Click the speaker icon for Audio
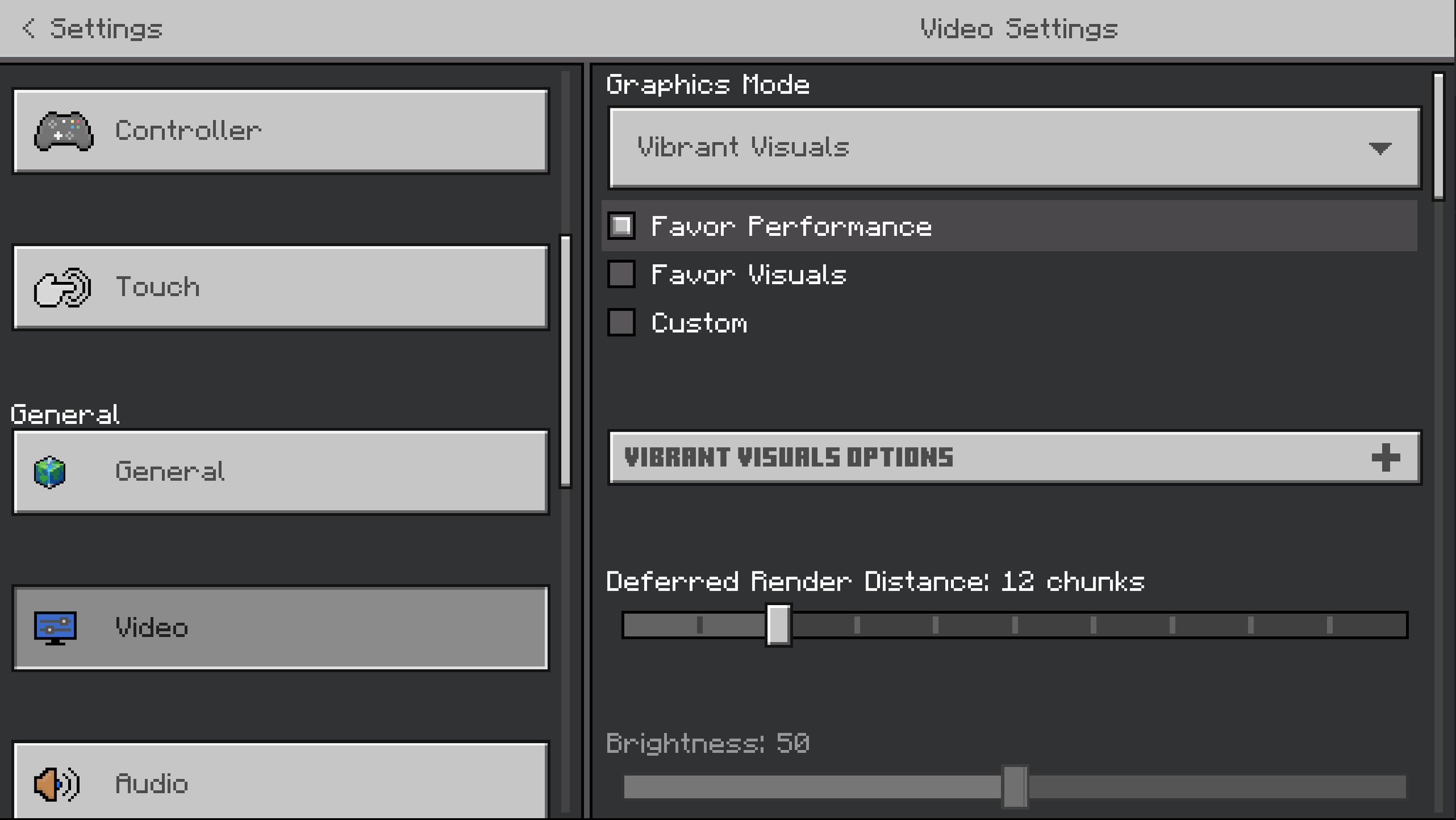 pos(56,784)
